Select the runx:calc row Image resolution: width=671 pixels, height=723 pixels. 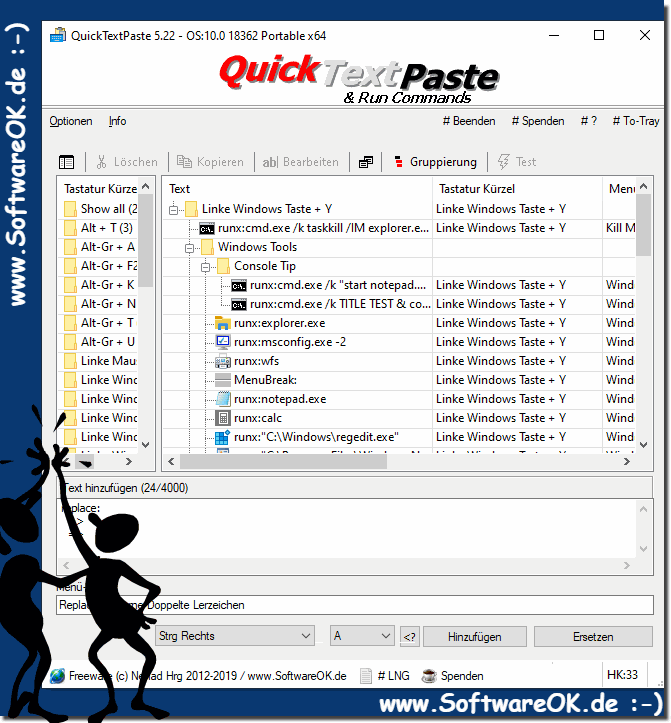pyautogui.click(x=399, y=418)
